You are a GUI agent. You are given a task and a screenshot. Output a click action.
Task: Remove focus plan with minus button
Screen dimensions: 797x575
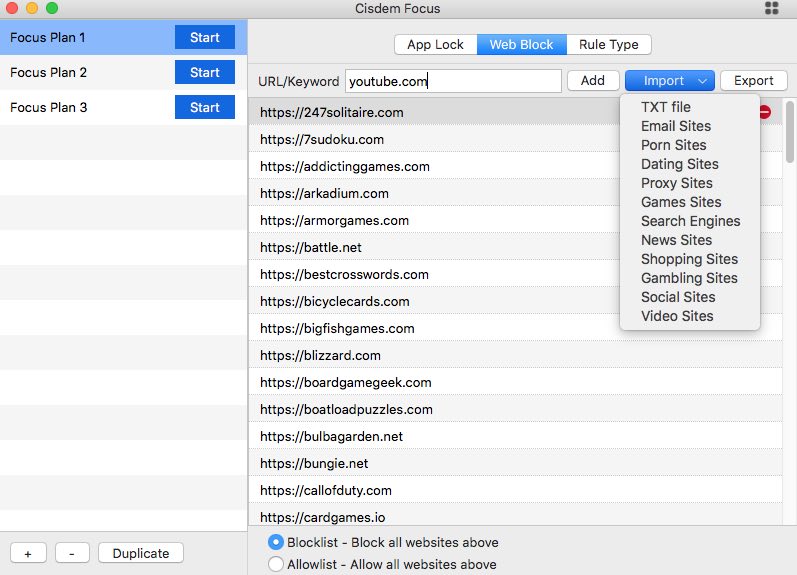[72, 553]
